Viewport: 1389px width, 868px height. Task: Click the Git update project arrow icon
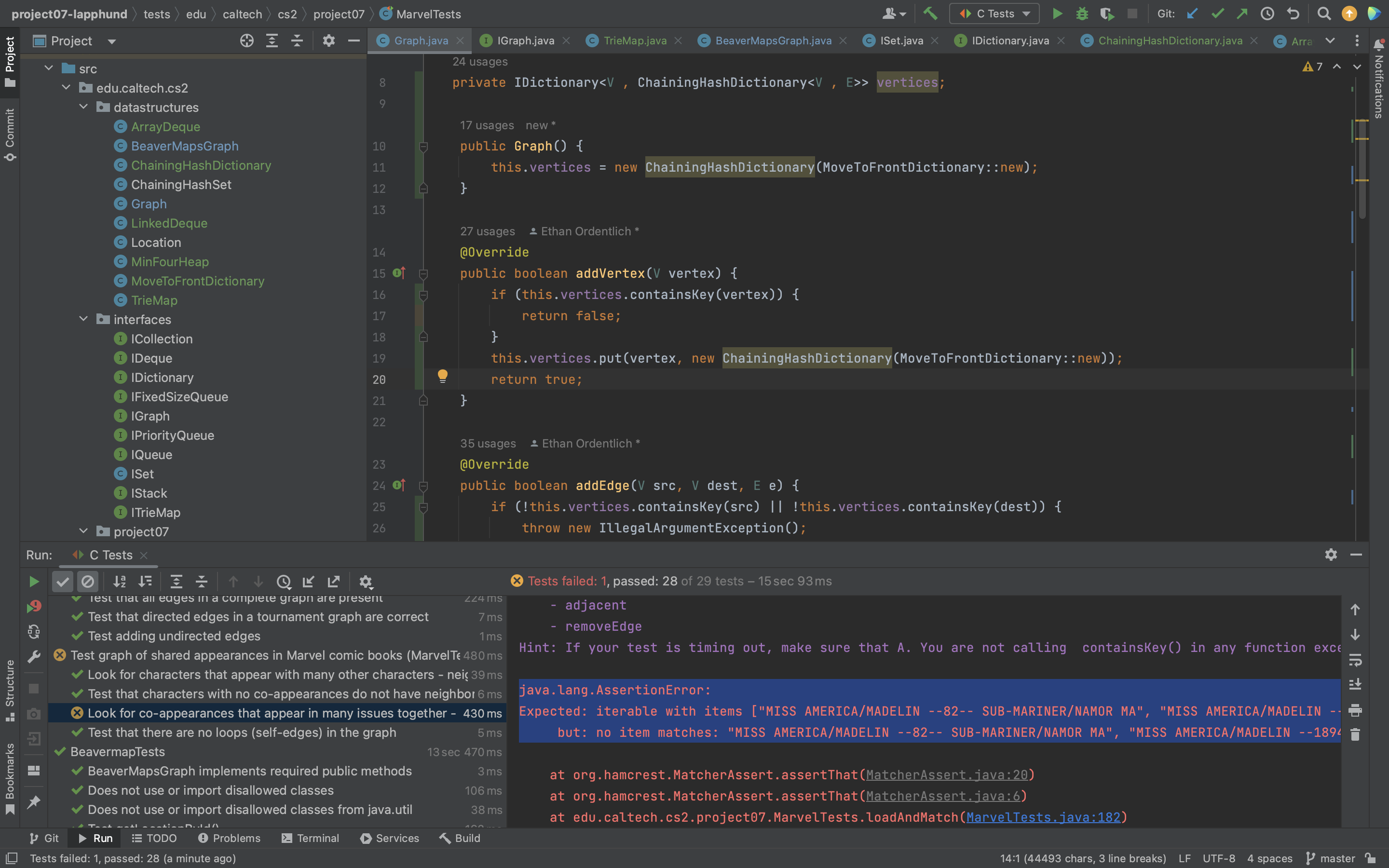pos(1193,14)
